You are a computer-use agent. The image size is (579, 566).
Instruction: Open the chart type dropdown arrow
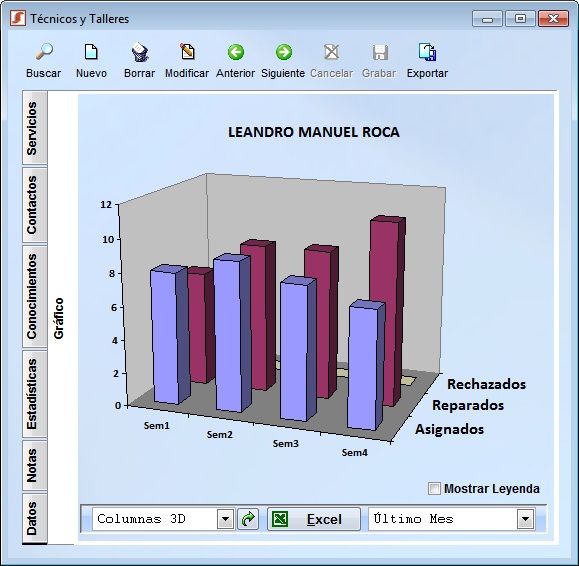(x=225, y=519)
